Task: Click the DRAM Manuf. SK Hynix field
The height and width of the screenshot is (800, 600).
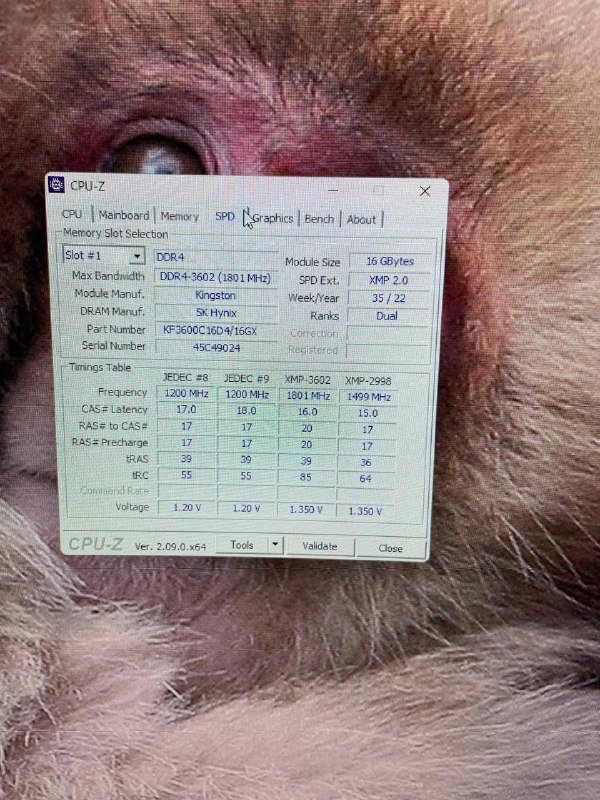Action: (216, 313)
